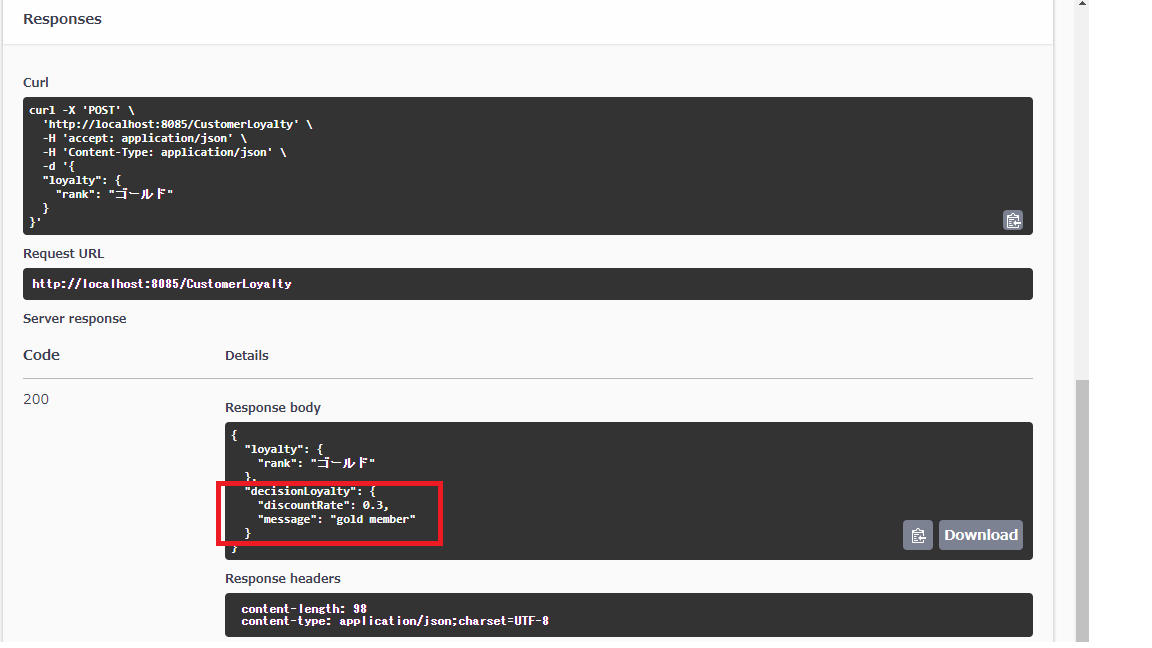Copy the curl command to clipboard
This screenshot has height=648, width=1152.
point(1012,220)
